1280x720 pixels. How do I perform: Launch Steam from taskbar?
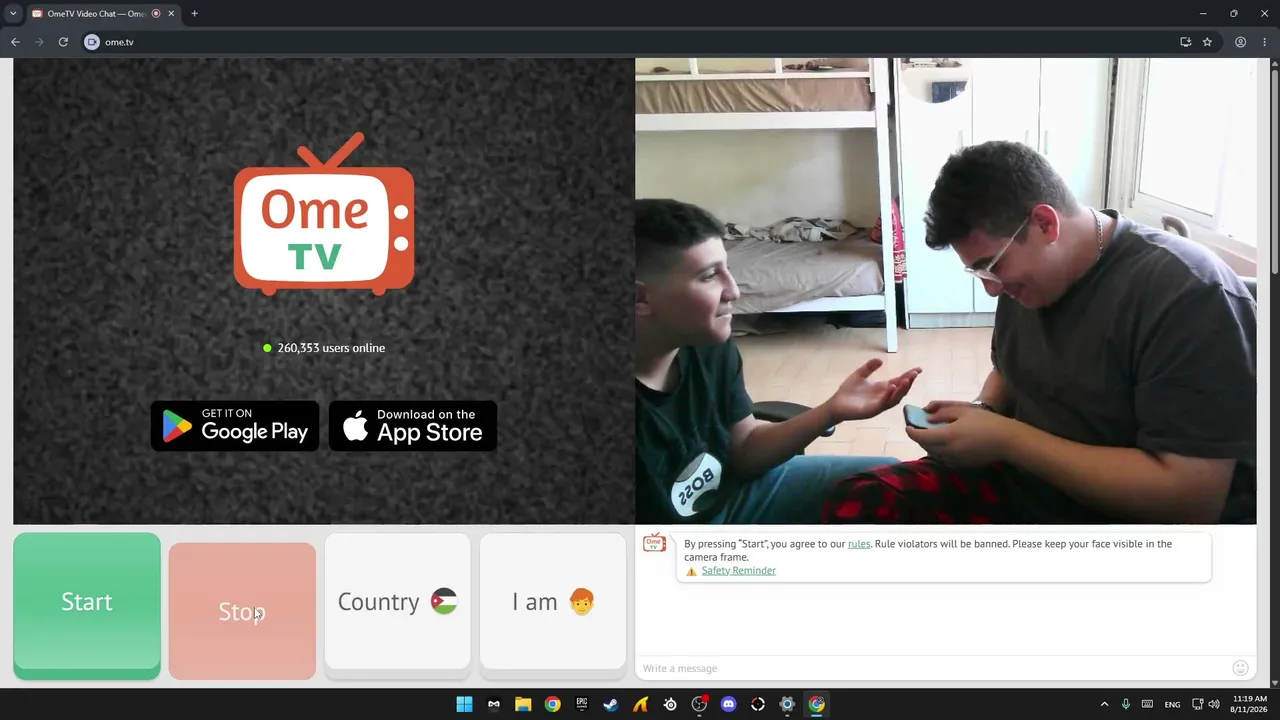(x=611, y=704)
